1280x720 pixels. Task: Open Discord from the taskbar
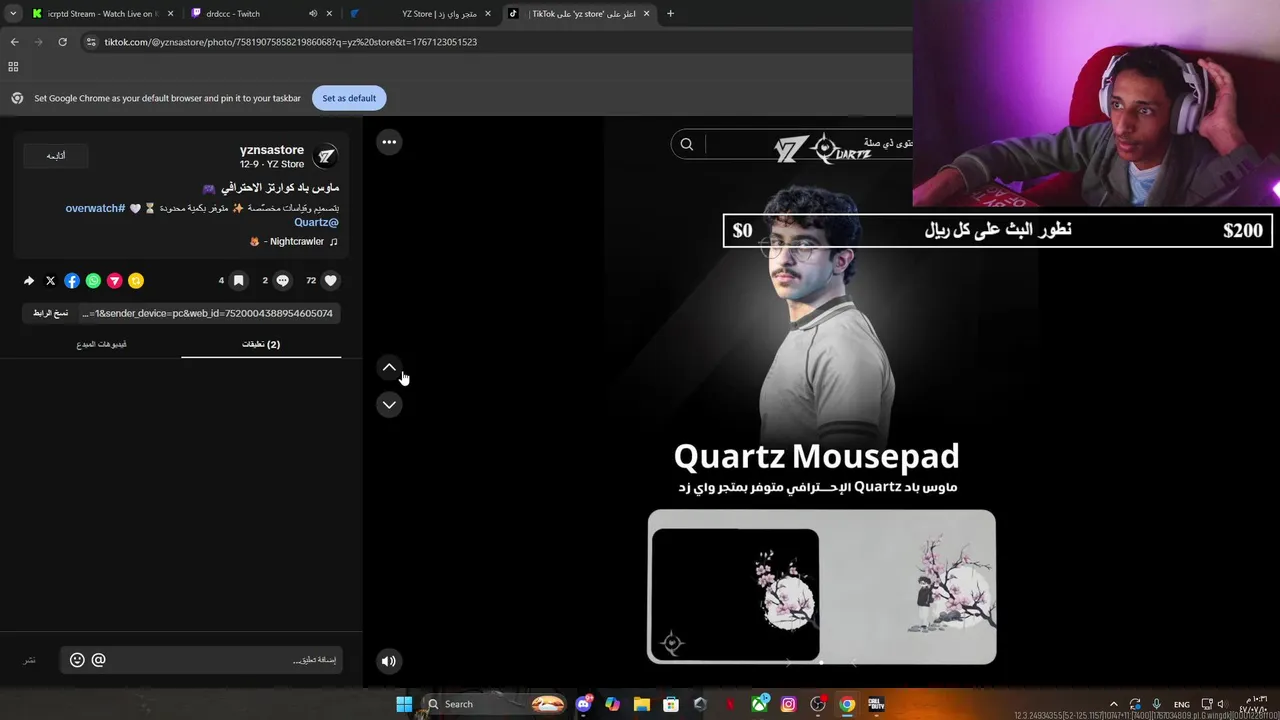[x=584, y=704]
